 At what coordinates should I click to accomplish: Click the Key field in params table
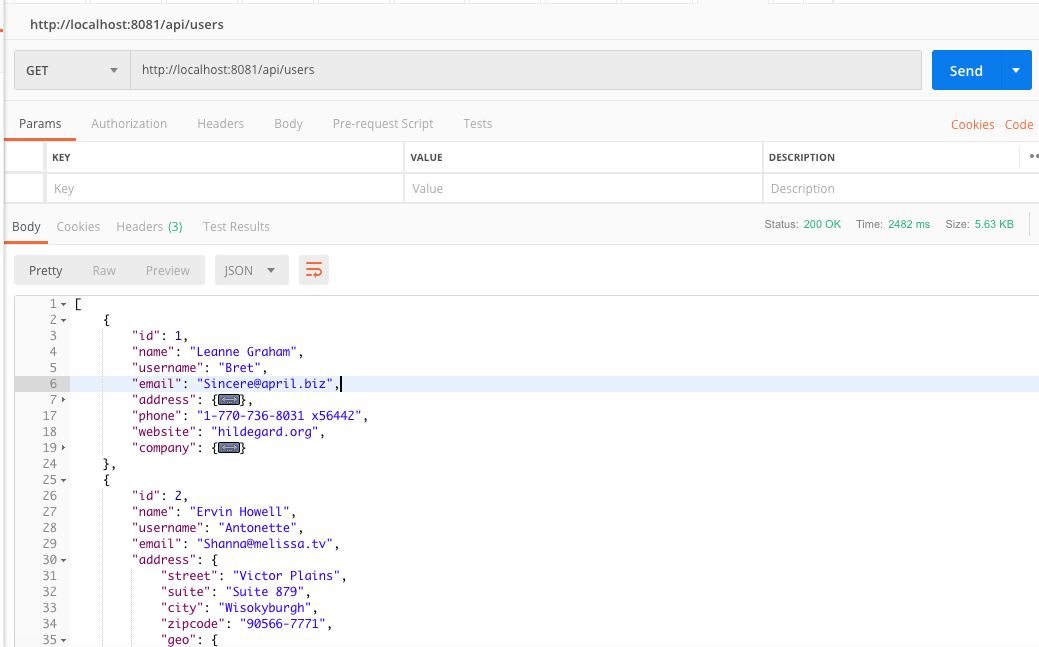coord(224,189)
